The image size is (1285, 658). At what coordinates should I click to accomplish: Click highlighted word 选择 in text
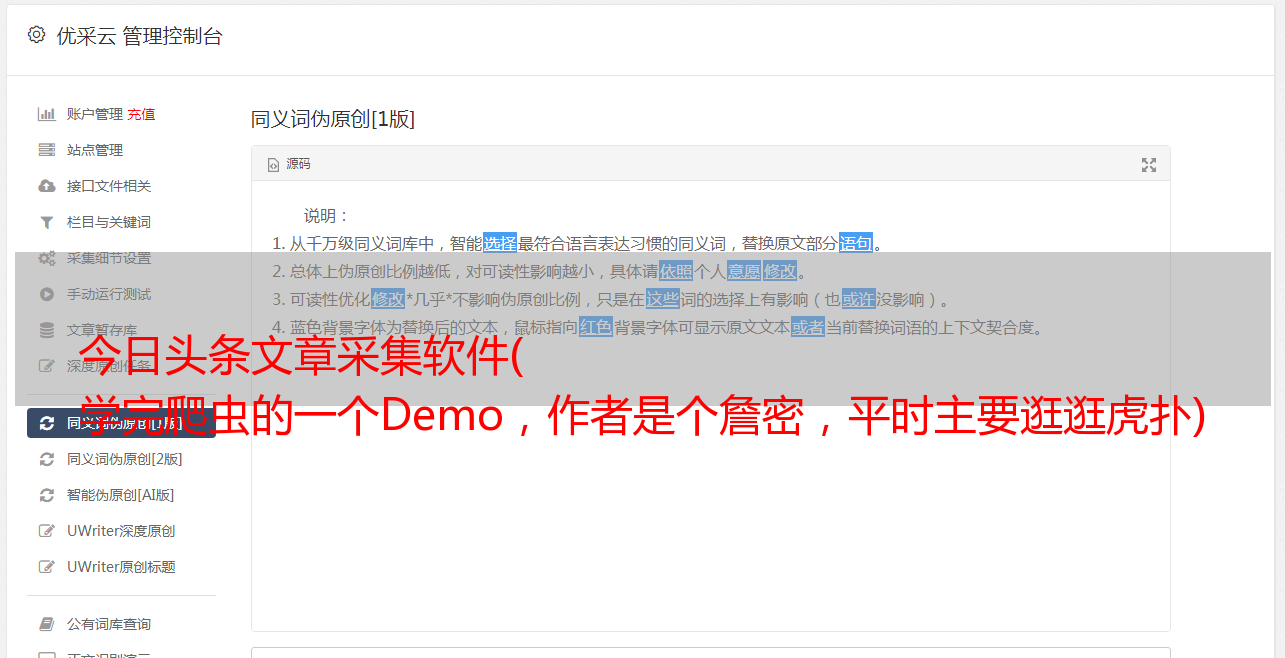click(x=500, y=243)
